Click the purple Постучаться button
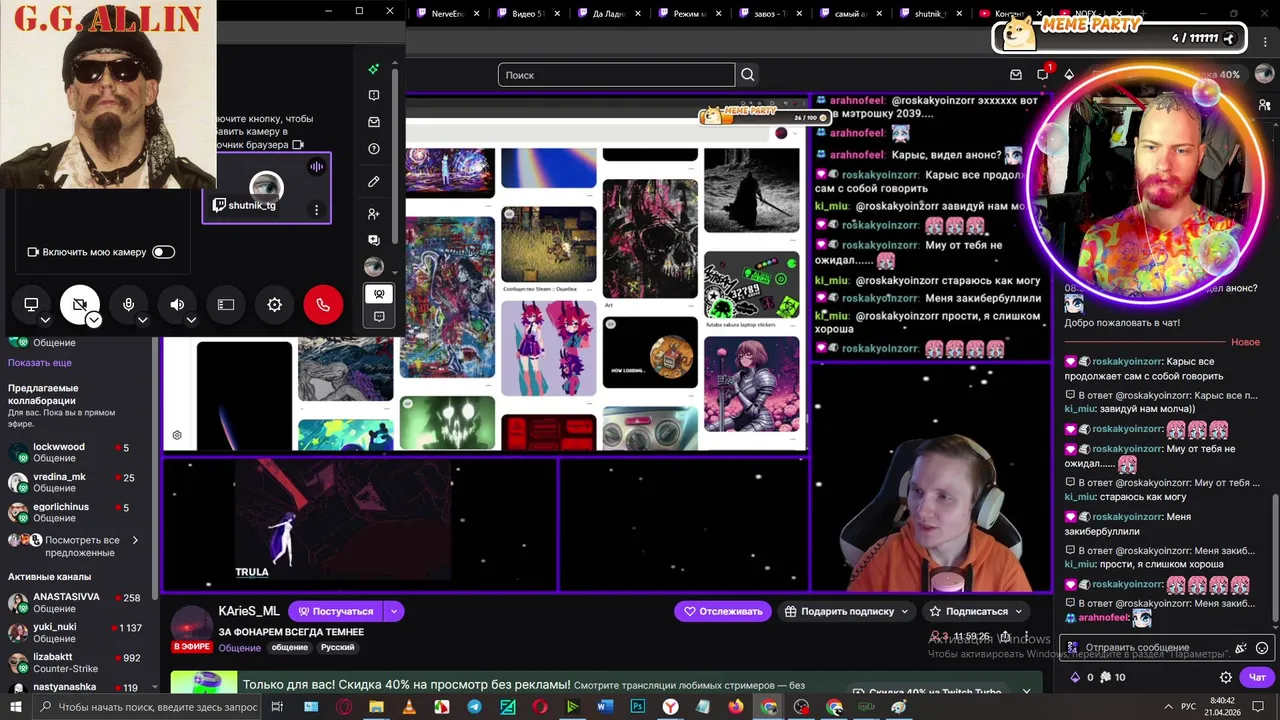1280x720 pixels. pos(336,611)
